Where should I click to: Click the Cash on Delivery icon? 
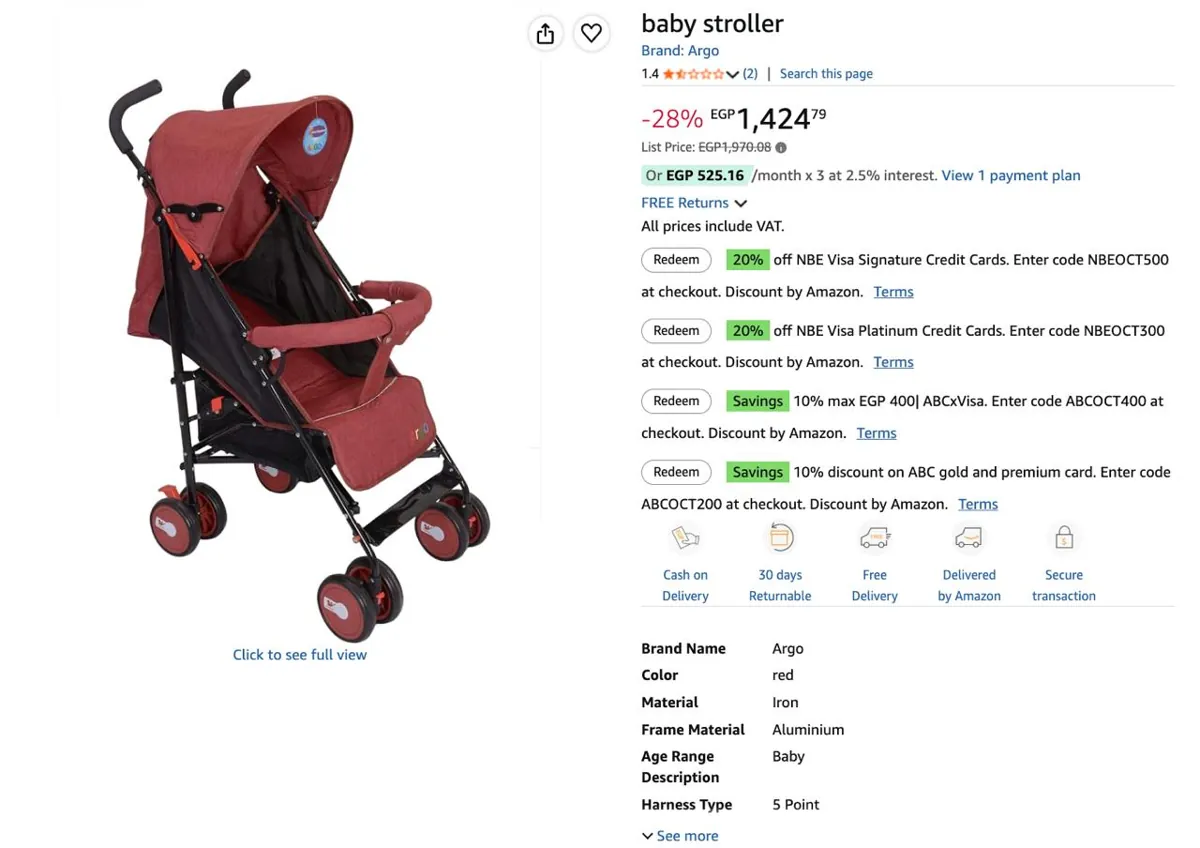click(685, 538)
